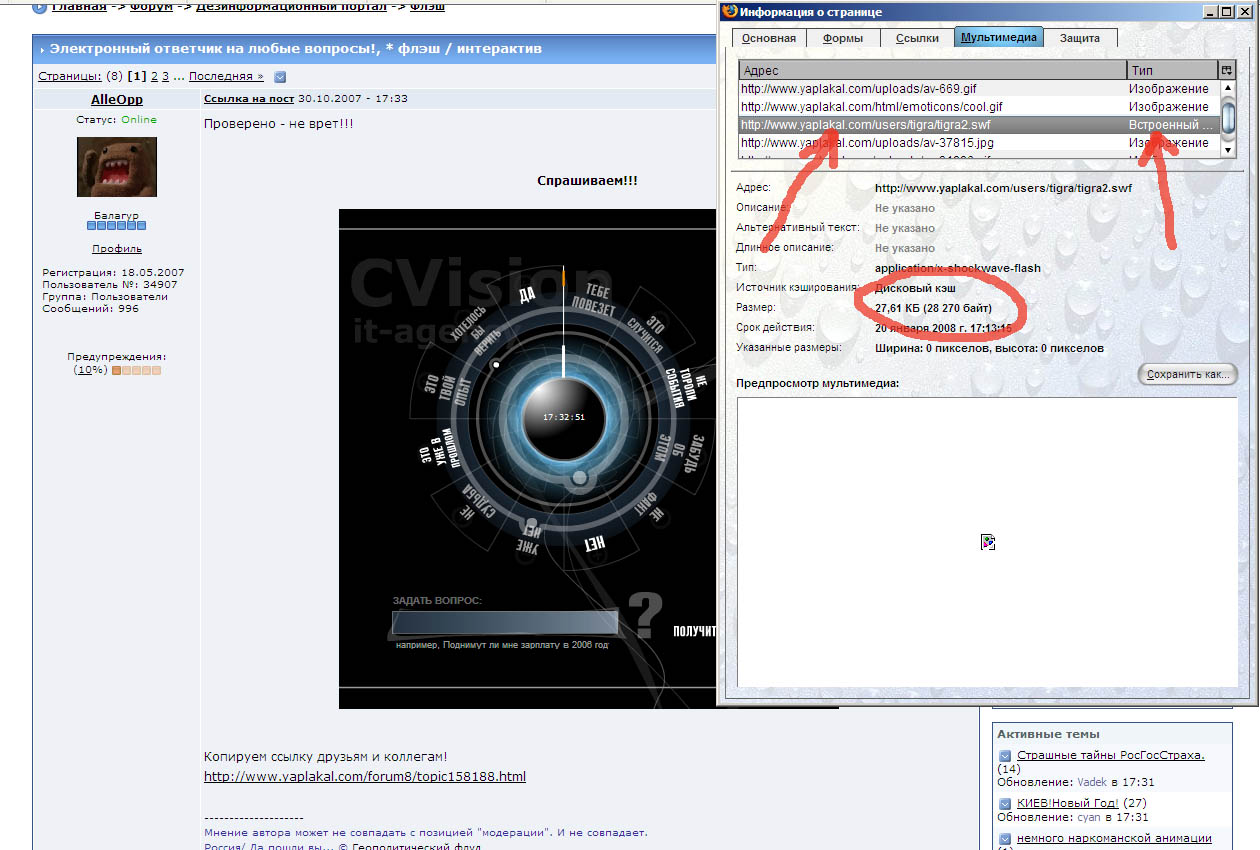Open the Страшные тайны РосГосСтраха topic
The width and height of the screenshot is (1260, 850).
click(x=1111, y=756)
